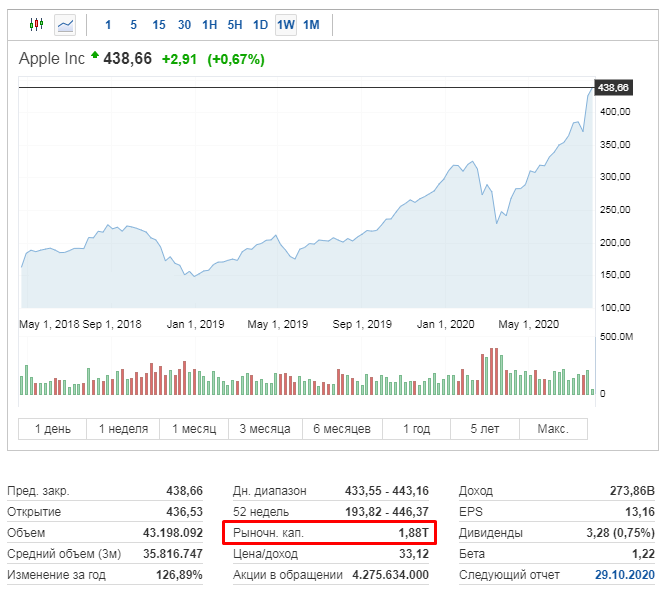This screenshot has height=590, width=666.
Task: Show the 3 месяца range
Action: [265, 429]
